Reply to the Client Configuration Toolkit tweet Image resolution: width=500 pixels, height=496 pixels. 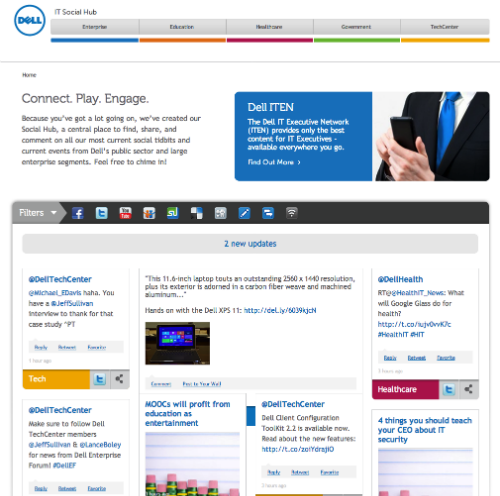click(x=274, y=472)
